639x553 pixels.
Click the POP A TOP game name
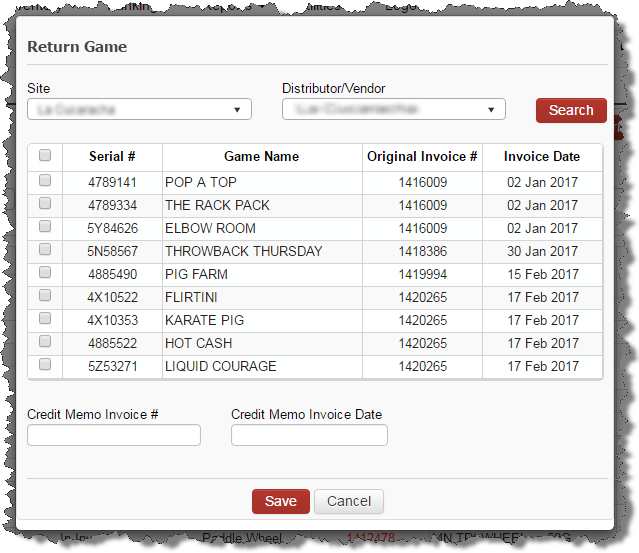coord(201,182)
